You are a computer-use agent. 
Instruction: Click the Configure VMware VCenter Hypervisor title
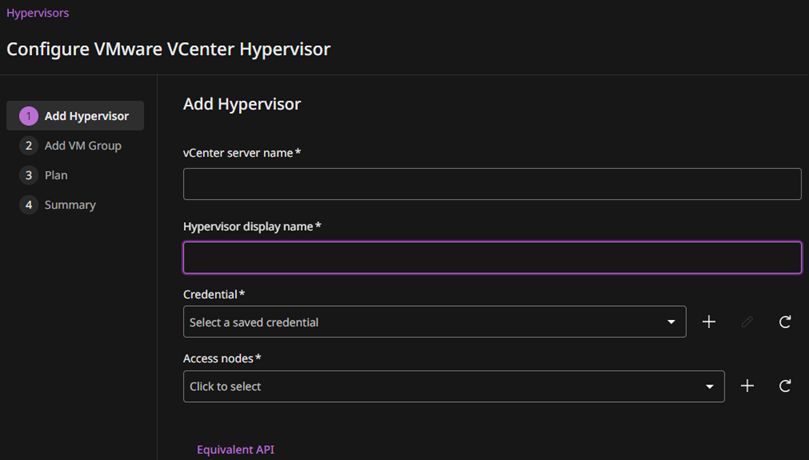(168, 50)
